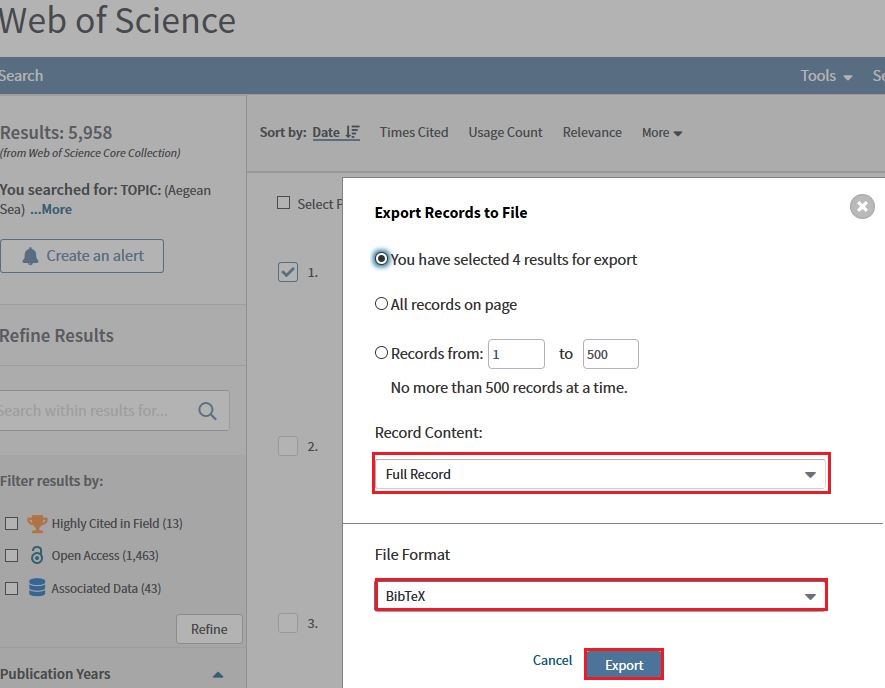
Task: Open the Record Content dropdown
Action: pyautogui.click(x=601, y=474)
